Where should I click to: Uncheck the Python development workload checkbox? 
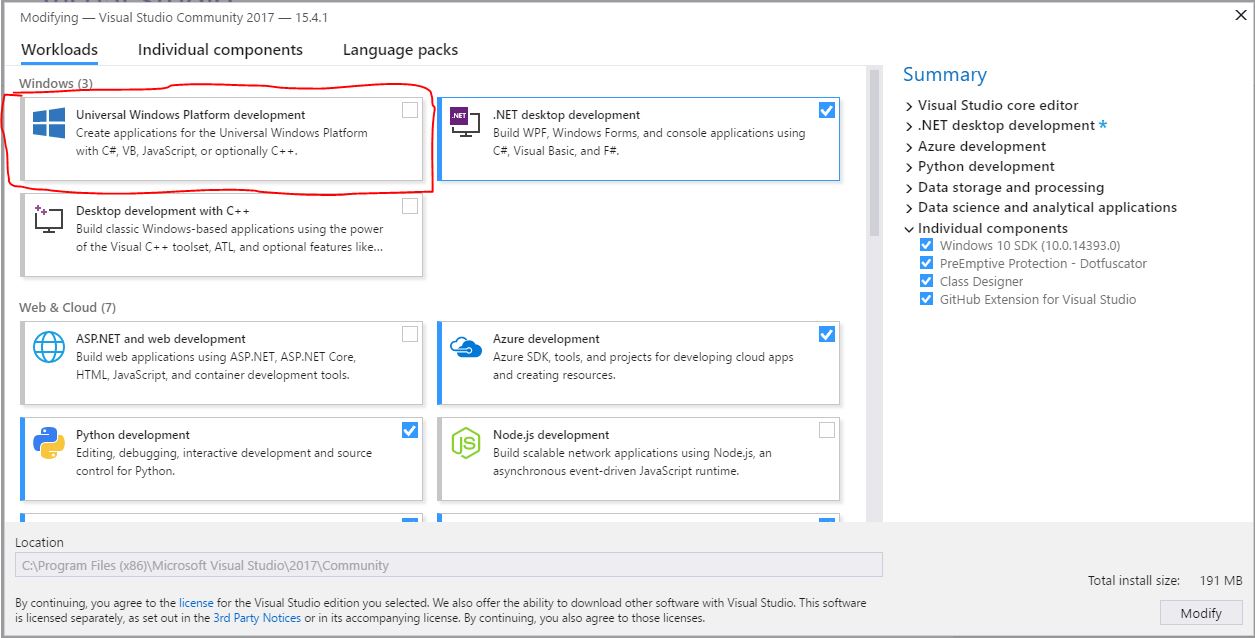(410, 430)
